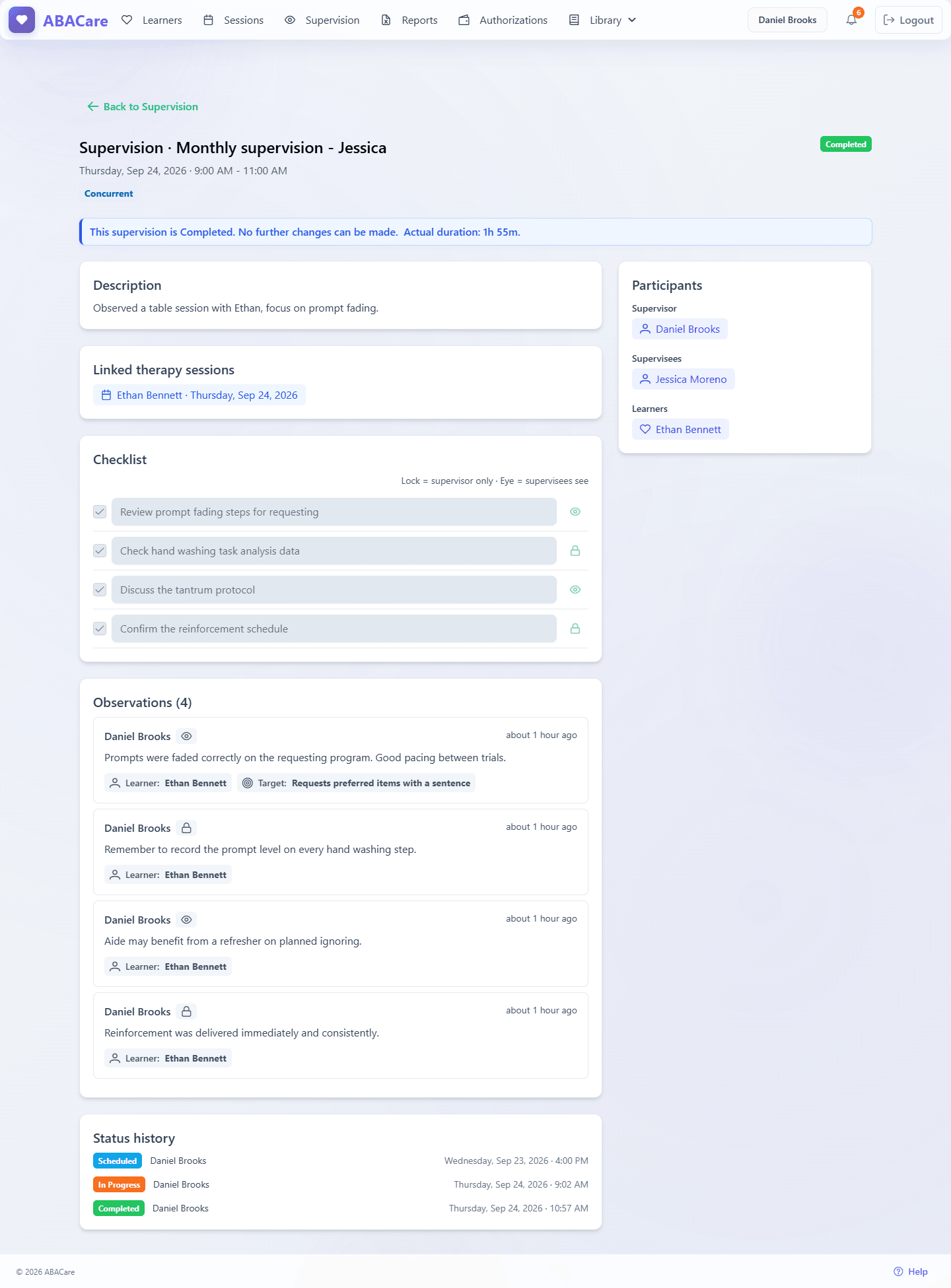Screen dimensions: 951x1288
Task: Click the Discuss the tantrum protocol text field
Action: [x=334, y=590]
